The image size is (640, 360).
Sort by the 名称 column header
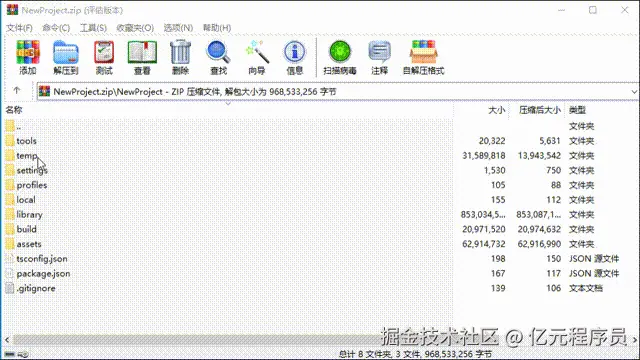14,110
